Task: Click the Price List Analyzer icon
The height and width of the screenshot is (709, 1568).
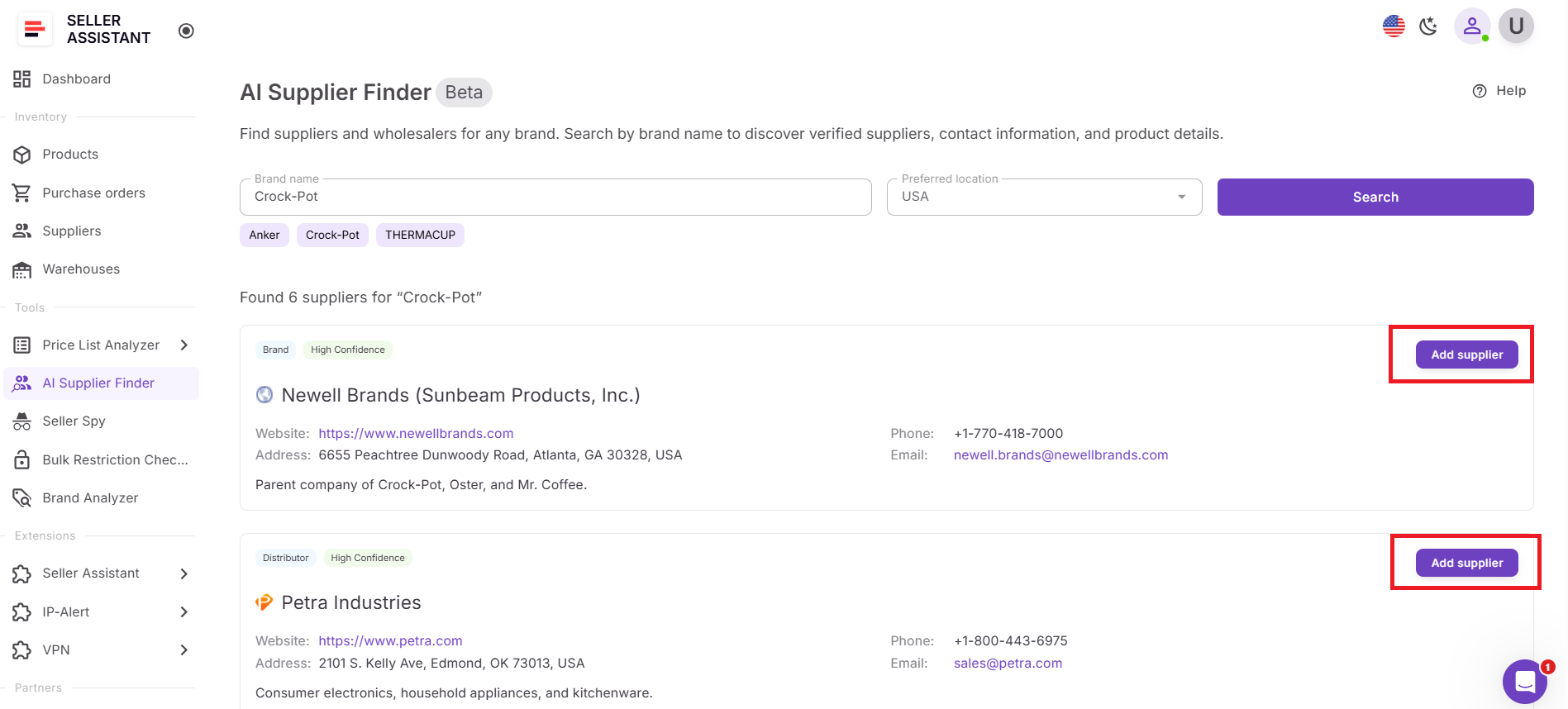Action: [x=22, y=345]
